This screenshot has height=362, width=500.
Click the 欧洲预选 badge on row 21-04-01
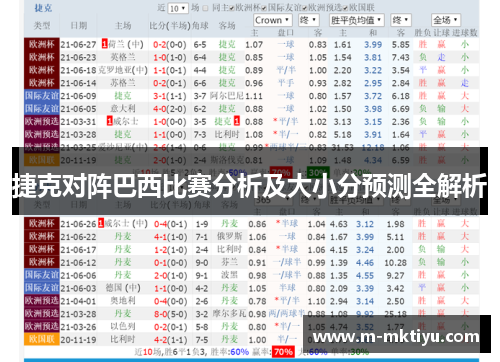(x=42, y=301)
